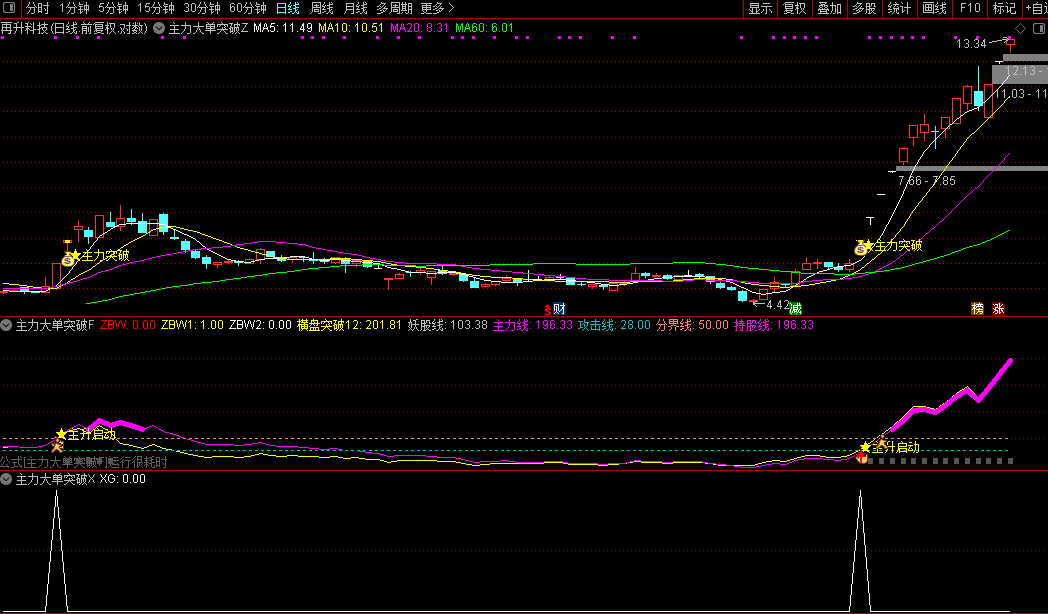Image resolution: width=1048 pixels, height=614 pixels.
Task: Open the 显示 display menu
Action: pos(761,8)
